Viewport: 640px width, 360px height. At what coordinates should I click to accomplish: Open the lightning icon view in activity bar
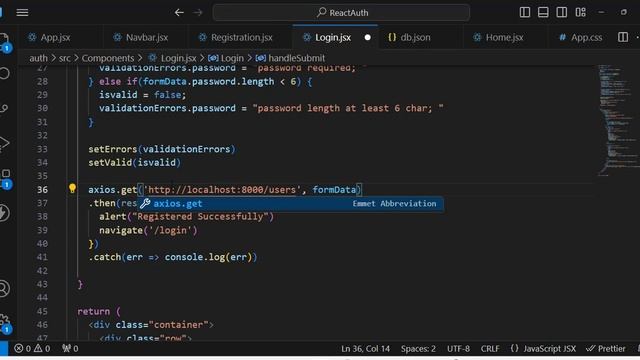click(4, 213)
